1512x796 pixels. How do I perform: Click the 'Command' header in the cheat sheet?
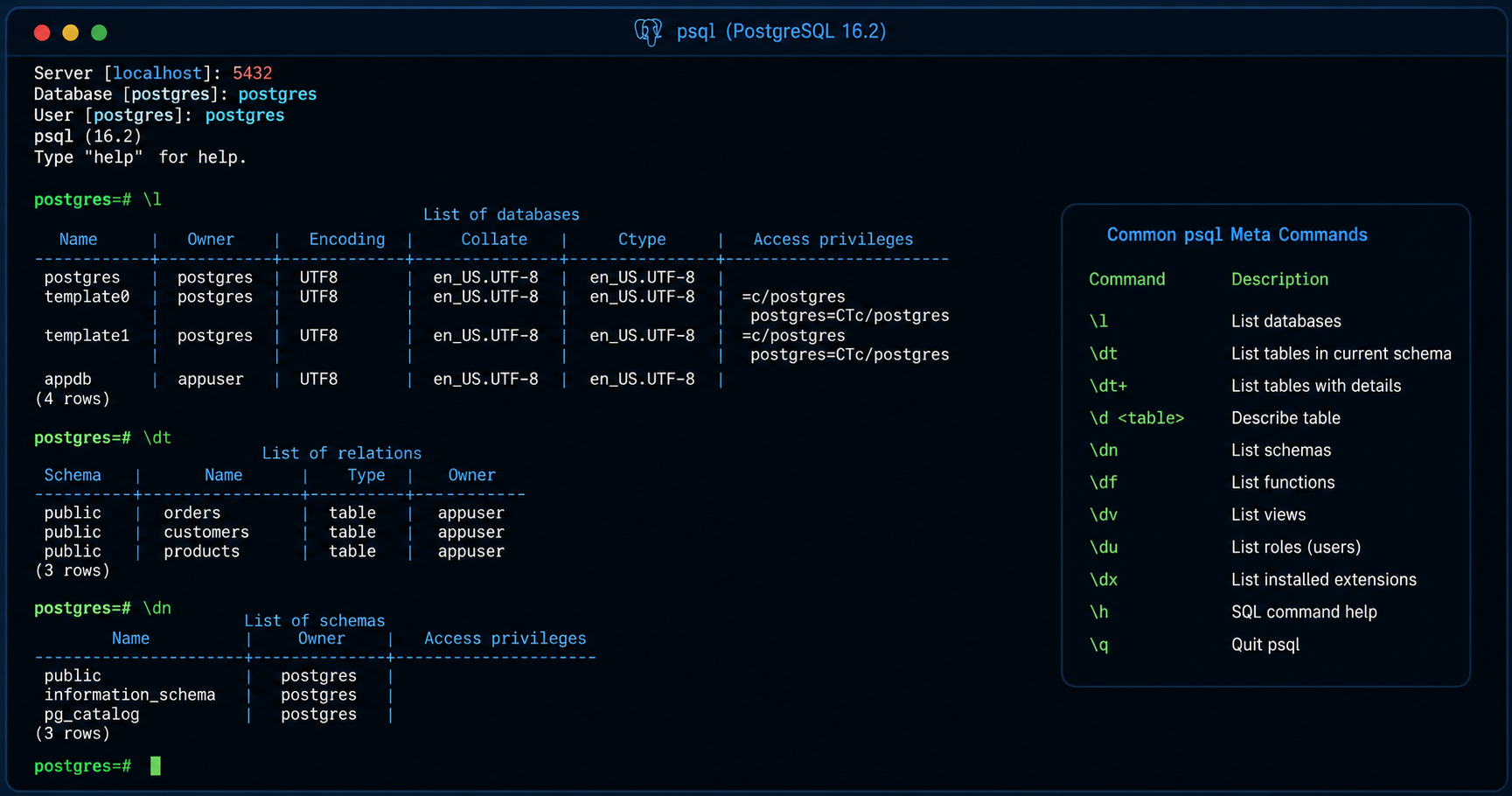pyautogui.click(x=1127, y=279)
